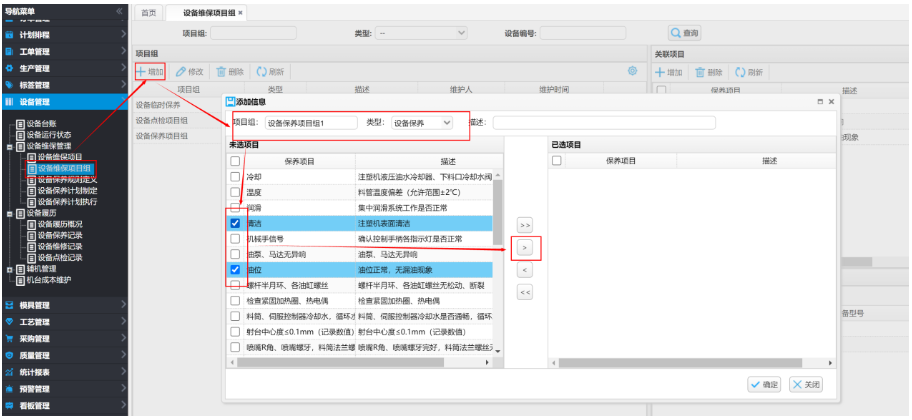Click the 看板管理 board icon
Viewport: 912px width, 420px height.
[9, 405]
